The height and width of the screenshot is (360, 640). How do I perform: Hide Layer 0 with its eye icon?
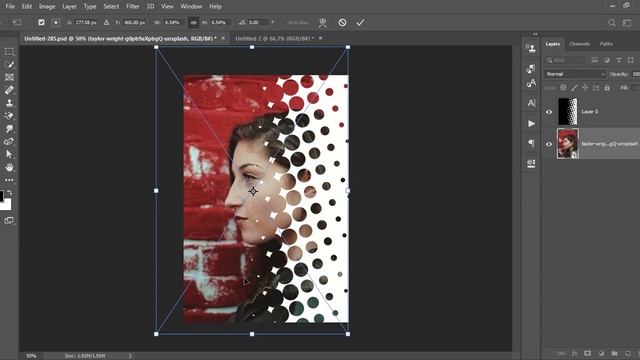549,112
